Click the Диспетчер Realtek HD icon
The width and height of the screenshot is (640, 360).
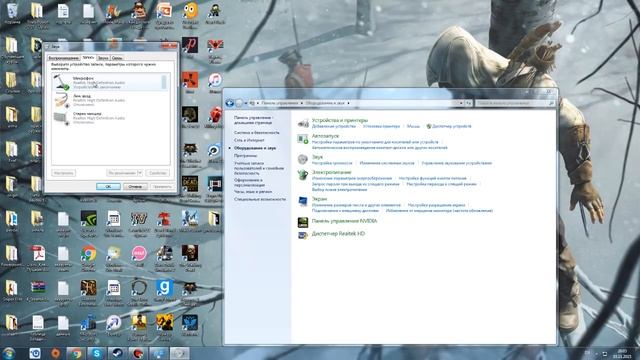(302, 235)
